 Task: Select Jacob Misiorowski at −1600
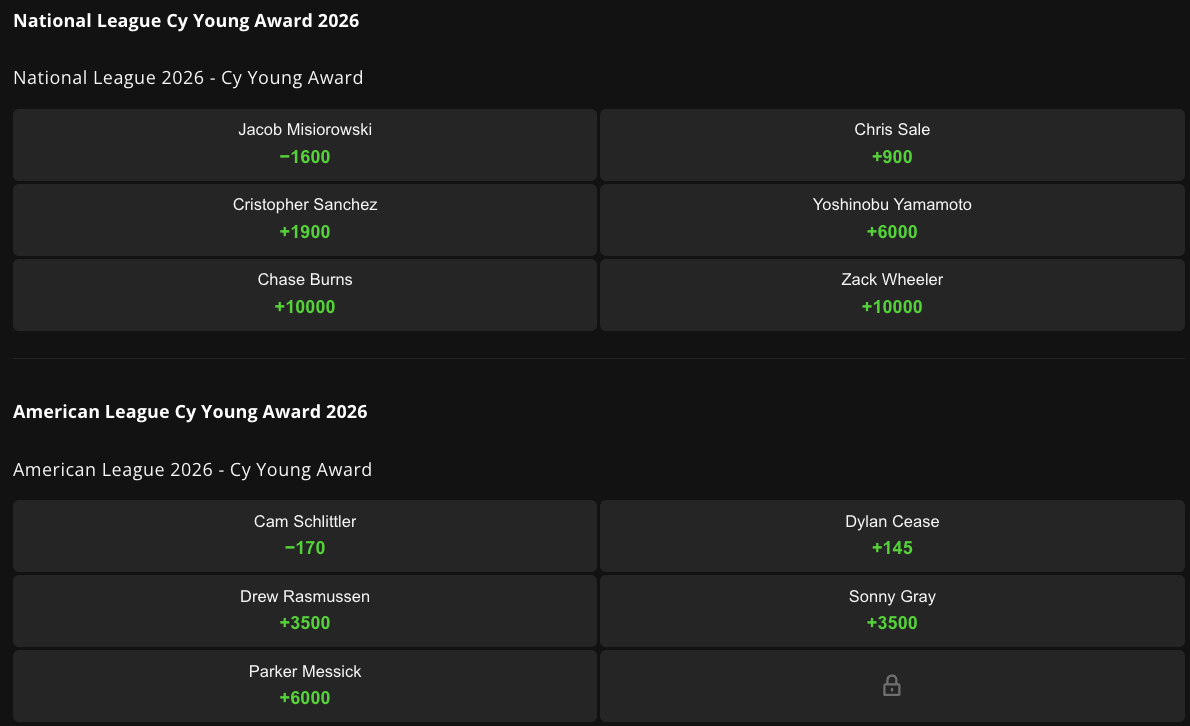point(304,144)
